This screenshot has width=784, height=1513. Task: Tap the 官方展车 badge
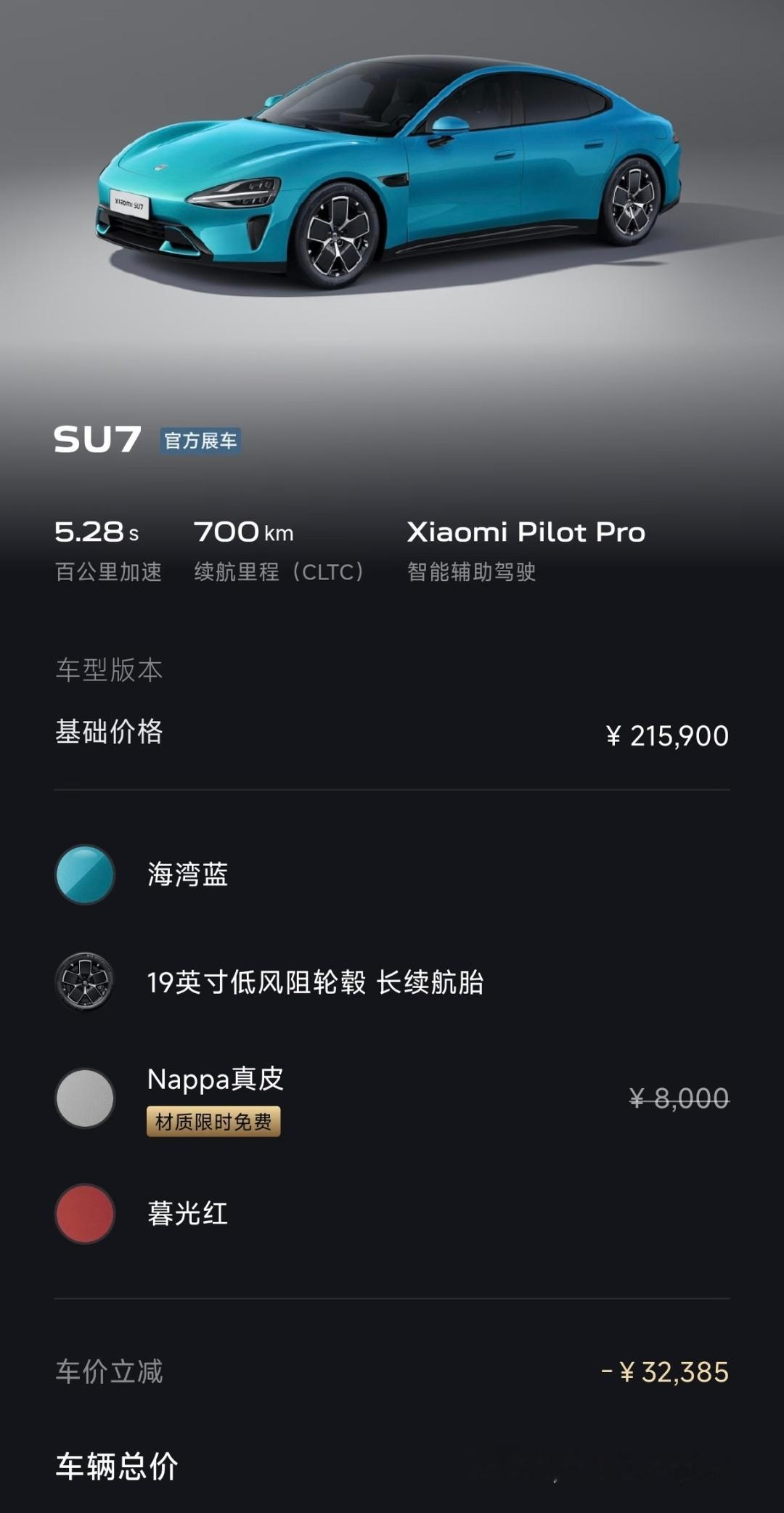(200, 441)
